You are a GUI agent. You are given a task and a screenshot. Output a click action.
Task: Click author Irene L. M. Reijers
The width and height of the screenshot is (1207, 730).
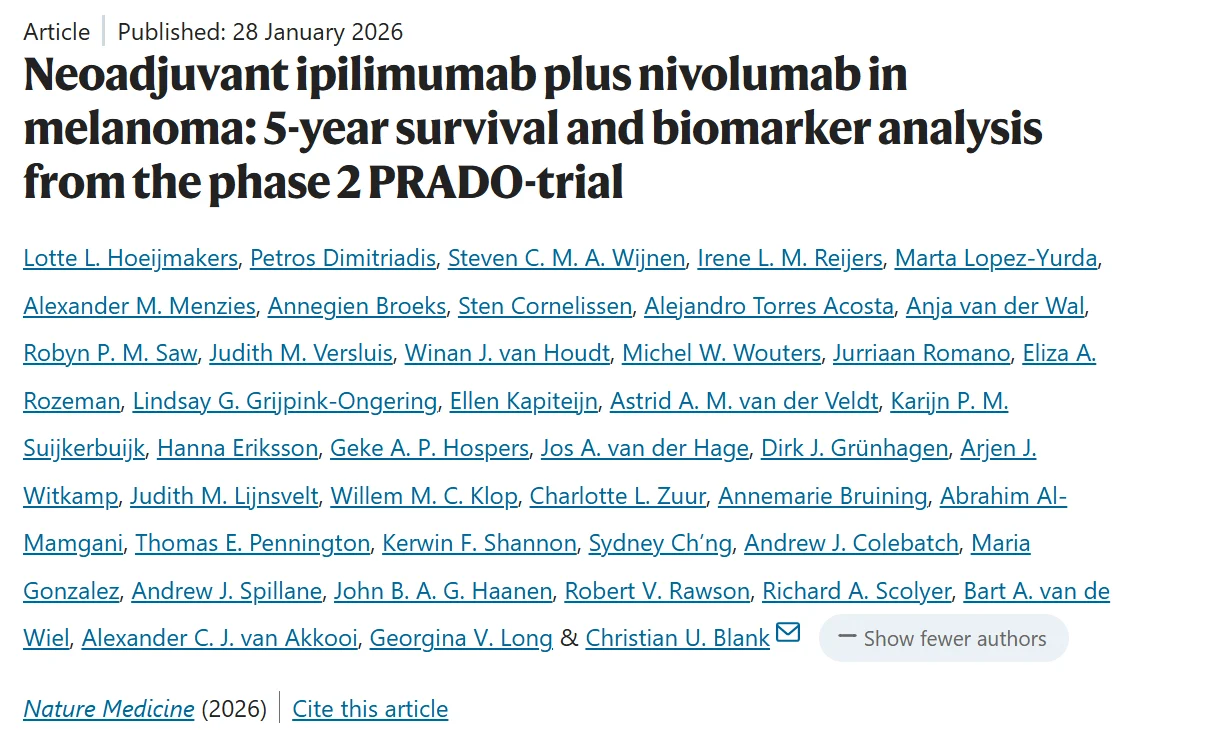coord(790,258)
